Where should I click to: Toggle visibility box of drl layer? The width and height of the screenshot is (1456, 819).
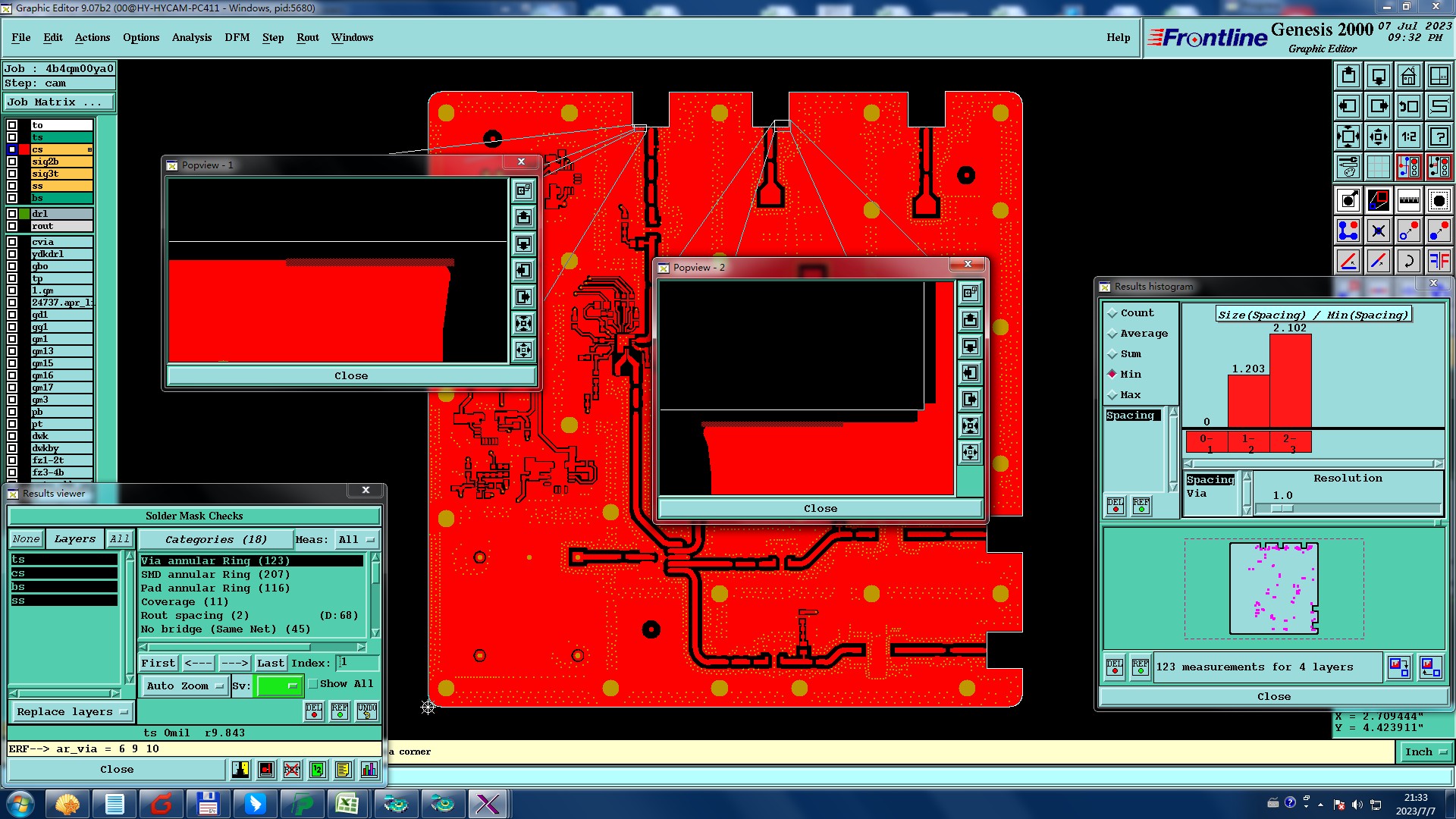pyautogui.click(x=12, y=214)
